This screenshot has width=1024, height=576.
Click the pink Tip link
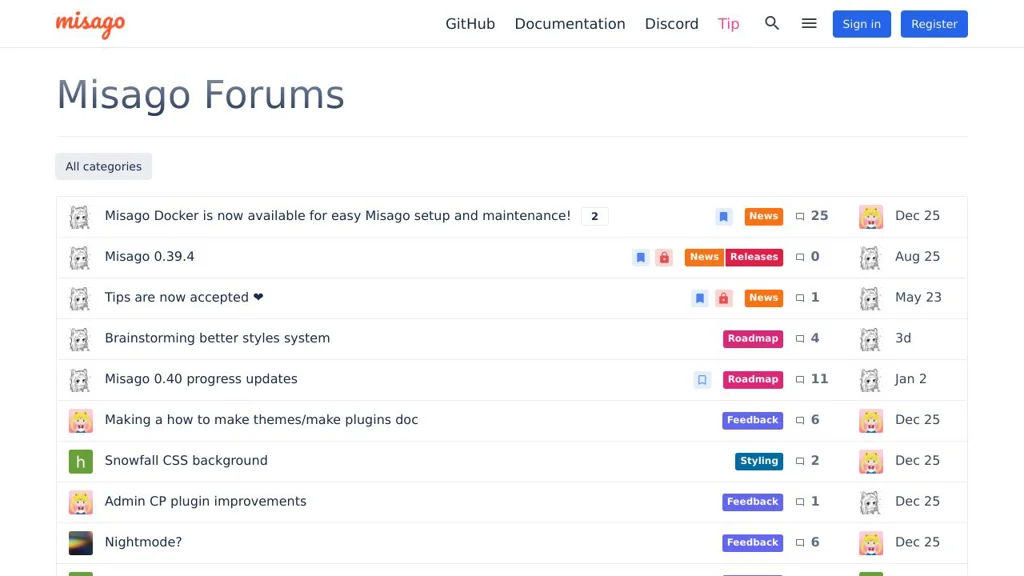click(729, 24)
